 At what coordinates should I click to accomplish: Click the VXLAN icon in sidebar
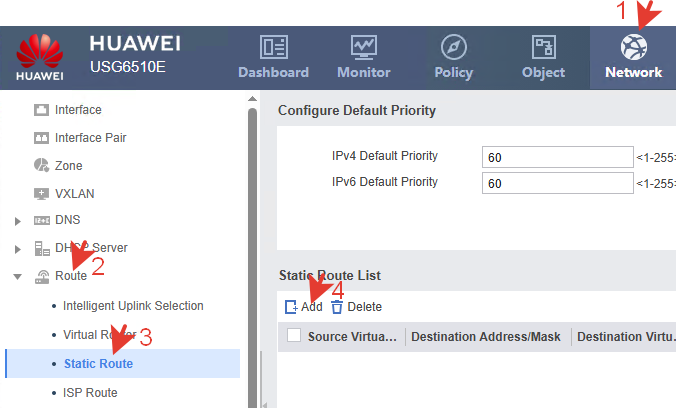(42, 193)
